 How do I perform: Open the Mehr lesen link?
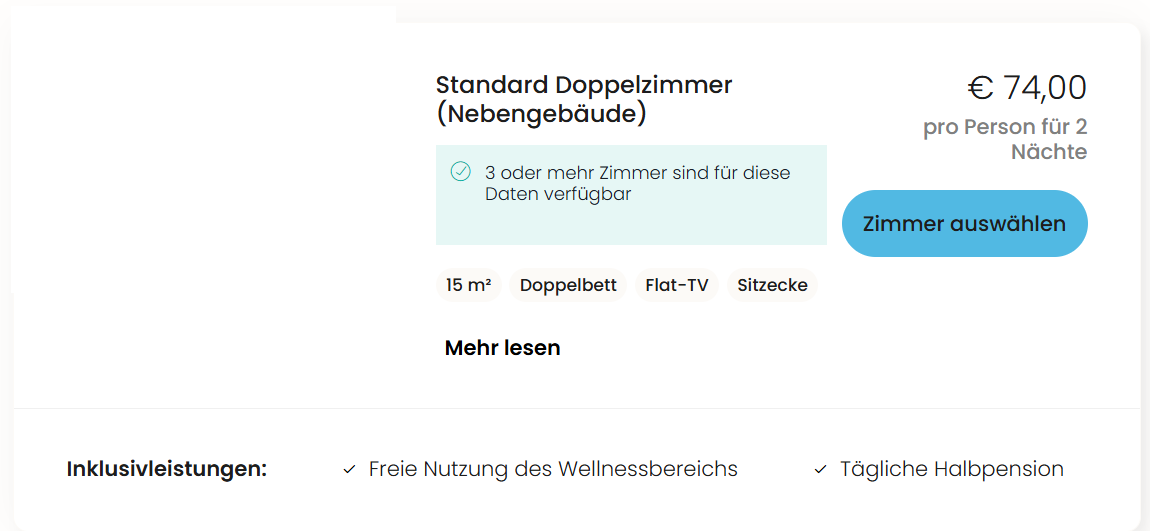[x=502, y=348]
